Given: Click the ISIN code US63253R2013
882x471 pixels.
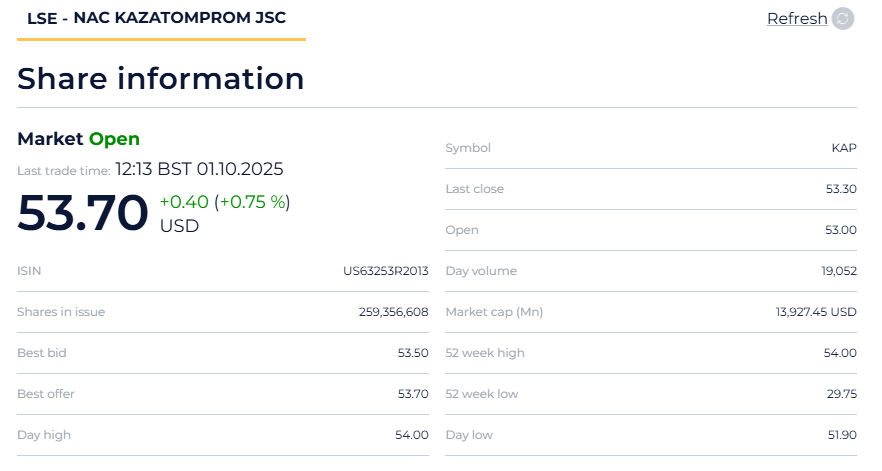Looking at the screenshot, I should pos(385,271).
